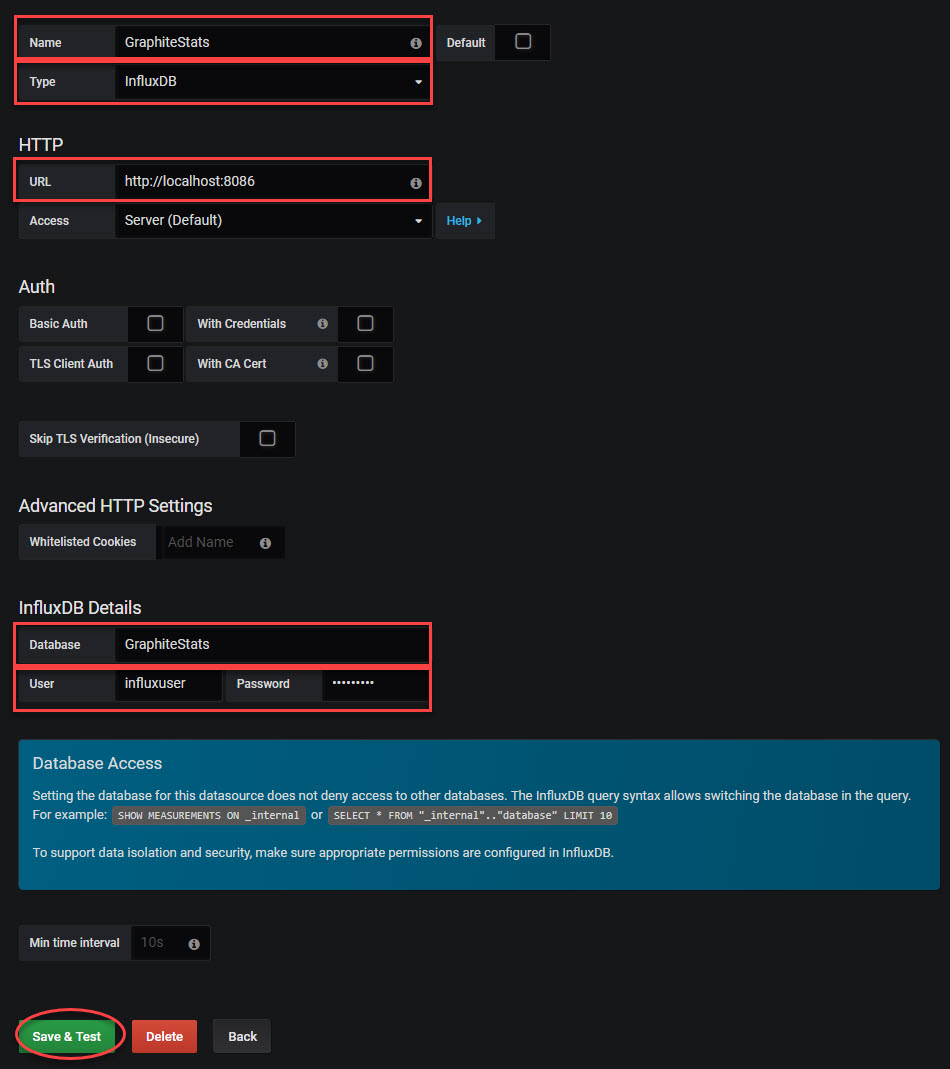This screenshot has height=1069, width=950.
Task: Click the InfluxDB Details section heading
Action: coord(80,608)
